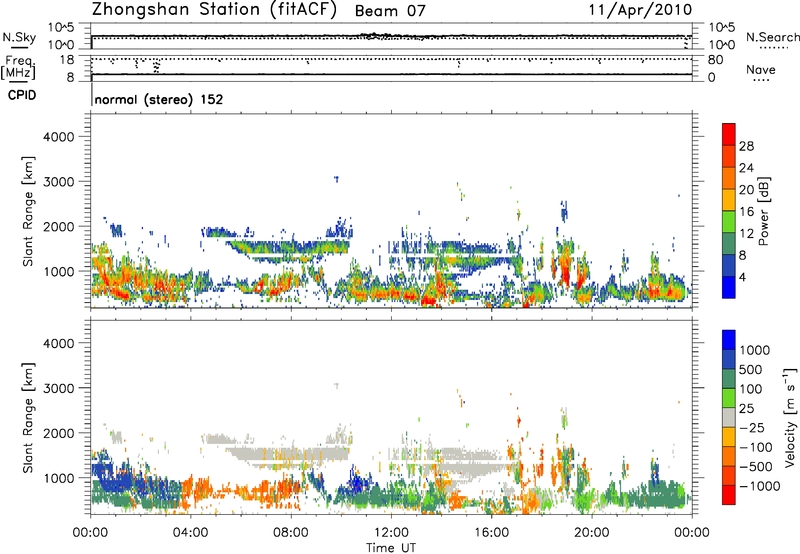
Task: Click the 'Power [dB]' color bar label
Action: tap(763, 211)
